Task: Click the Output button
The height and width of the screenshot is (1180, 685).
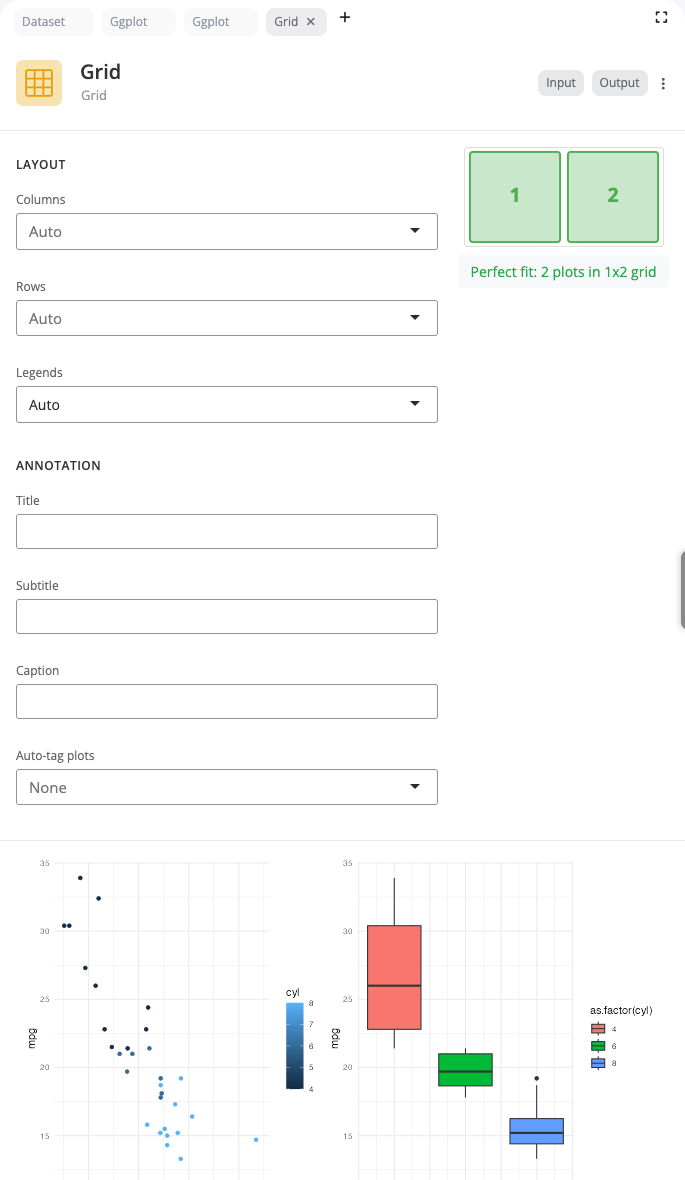Action: pyautogui.click(x=619, y=83)
